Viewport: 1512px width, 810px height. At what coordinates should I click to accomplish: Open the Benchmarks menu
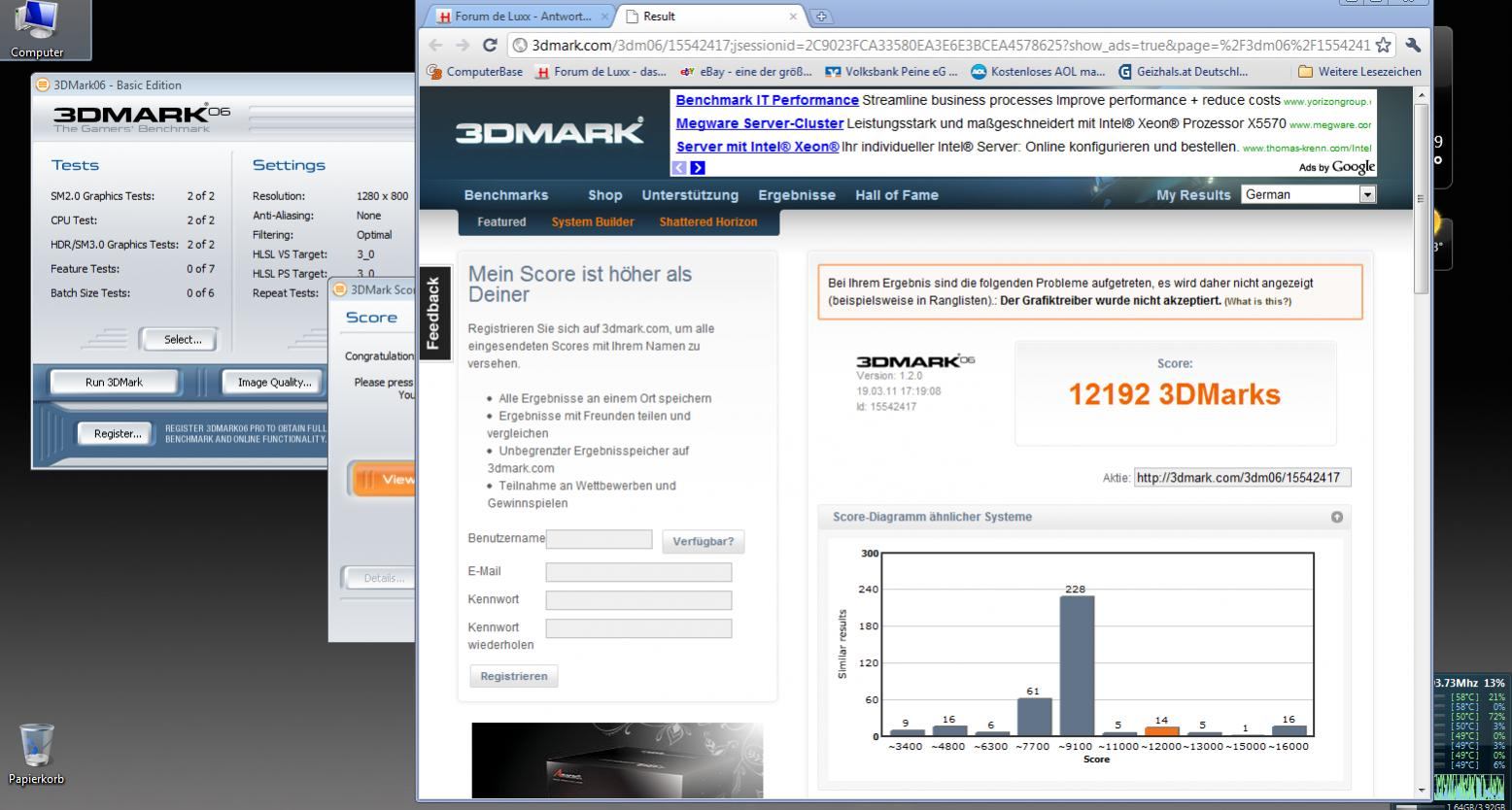[x=506, y=195]
